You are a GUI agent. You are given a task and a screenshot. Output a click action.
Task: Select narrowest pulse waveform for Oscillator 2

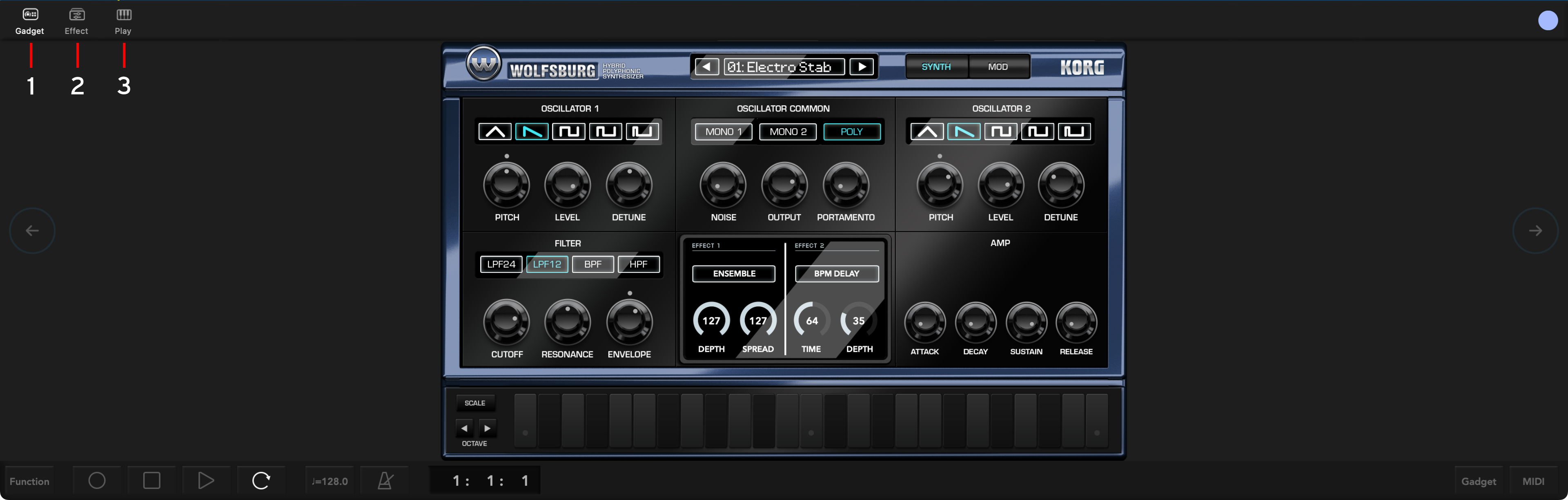1074,132
